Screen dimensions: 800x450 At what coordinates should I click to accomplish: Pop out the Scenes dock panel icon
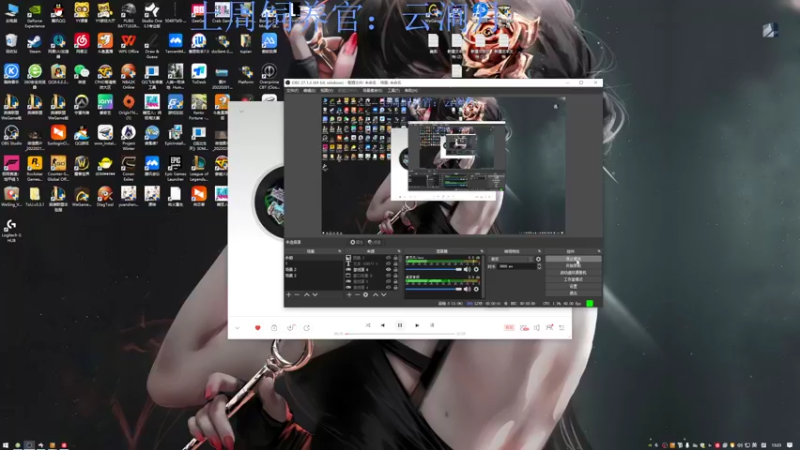coord(339,251)
